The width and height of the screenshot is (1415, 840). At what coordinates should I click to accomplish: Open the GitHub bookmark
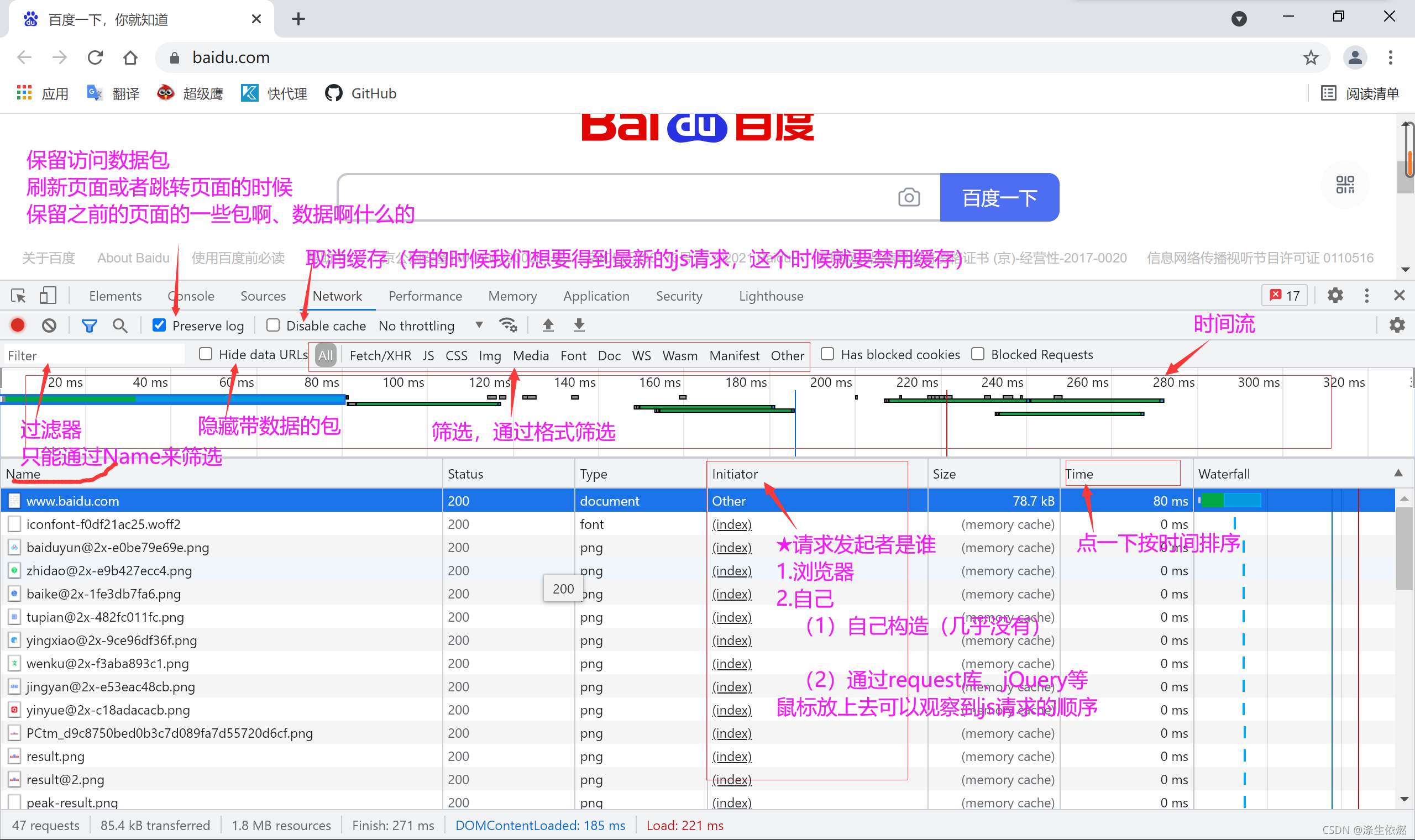(x=360, y=93)
